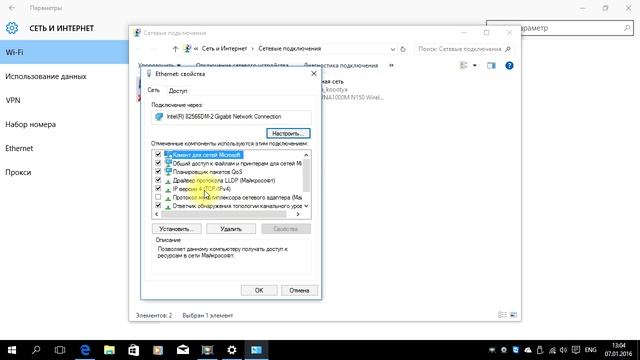Screen dimensions: 640x360
Task: Click Диагностика подключения toolbar command
Action: click(x=341, y=66)
